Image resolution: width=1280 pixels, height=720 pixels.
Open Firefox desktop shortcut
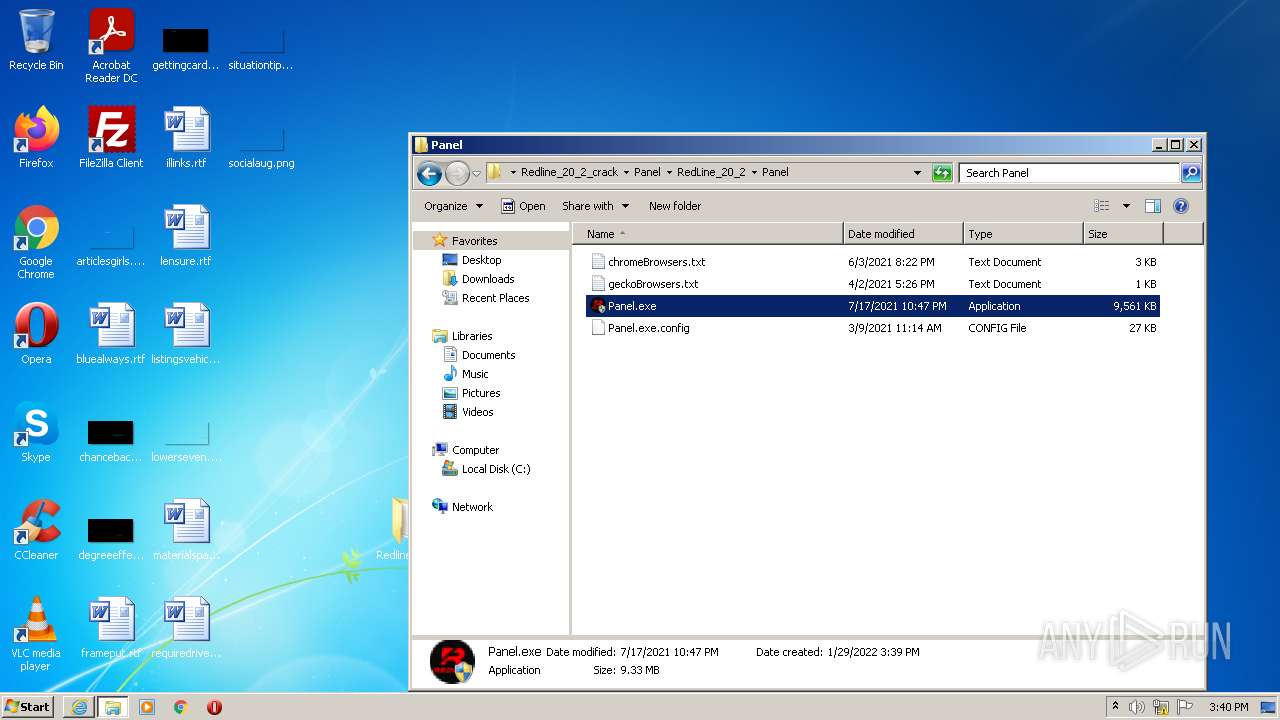(36, 137)
